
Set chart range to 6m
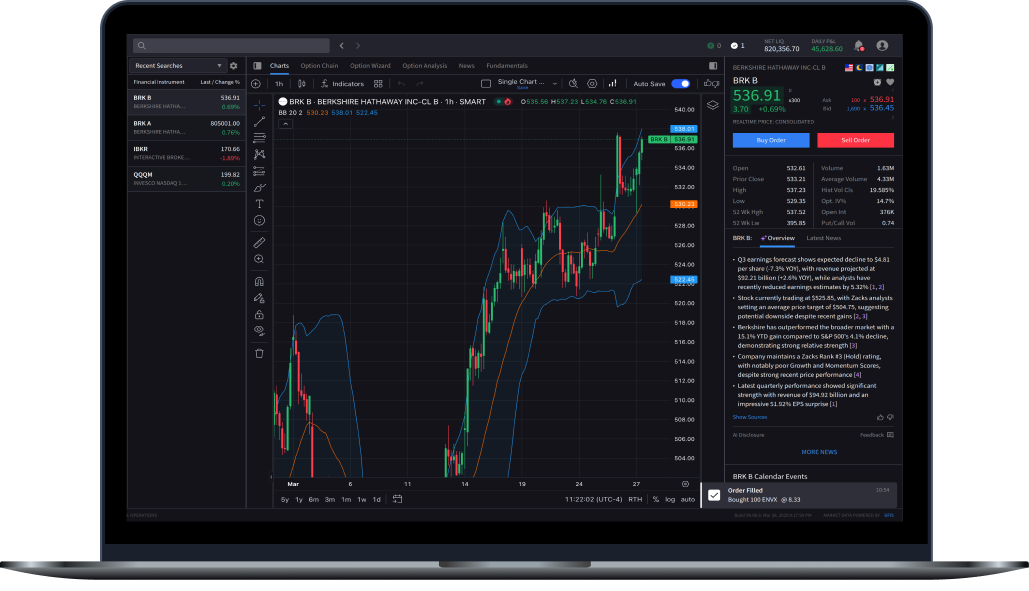pyautogui.click(x=314, y=499)
